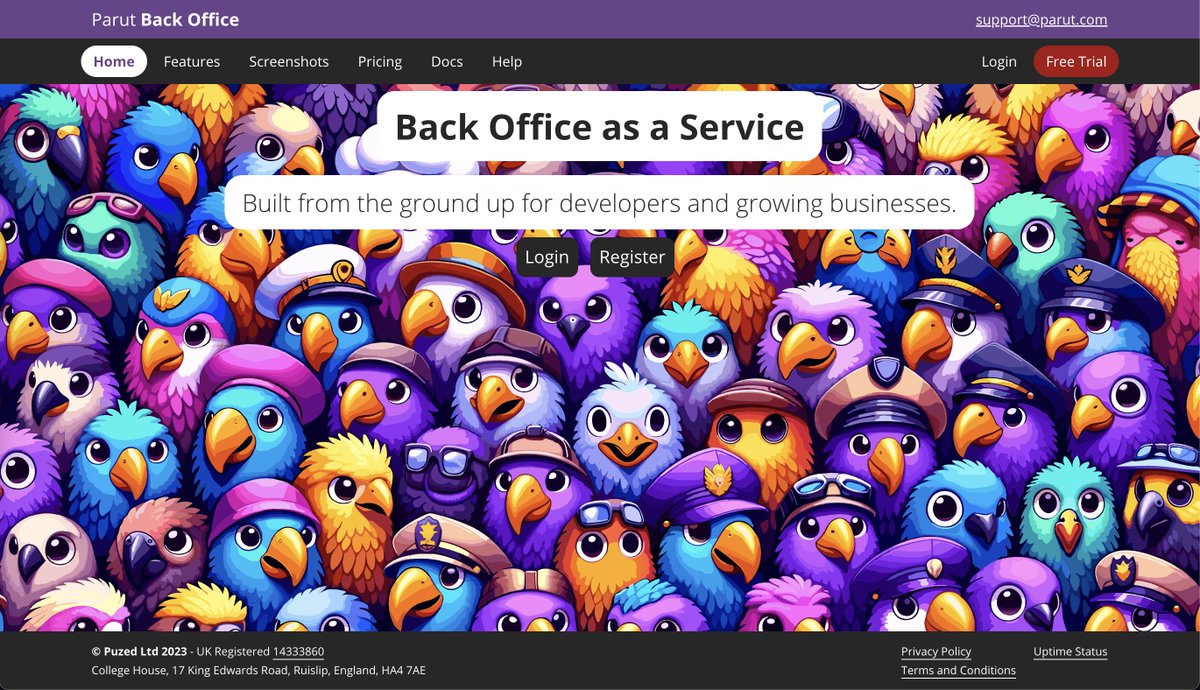Screen dimensions: 1200x690
Task: Open the Privacy Policy link
Action: pyautogui.click(x=936, y=652)
